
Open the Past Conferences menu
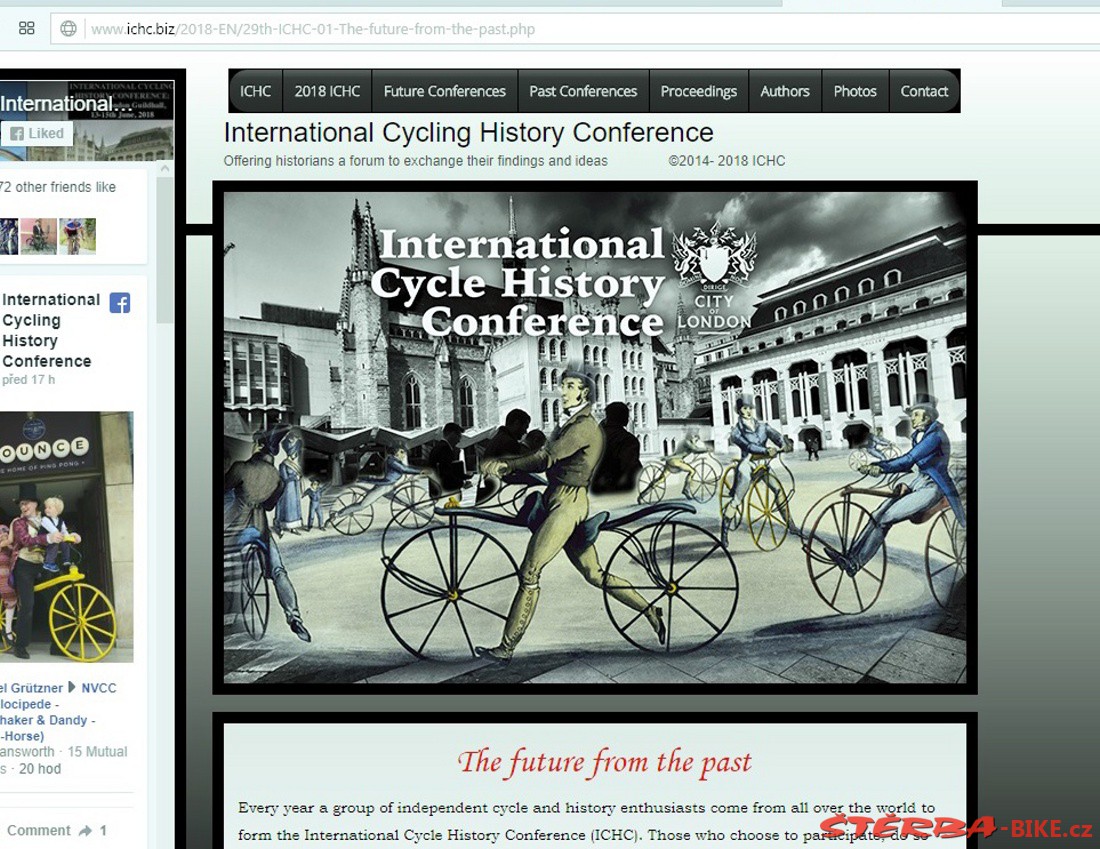point(583,91)
